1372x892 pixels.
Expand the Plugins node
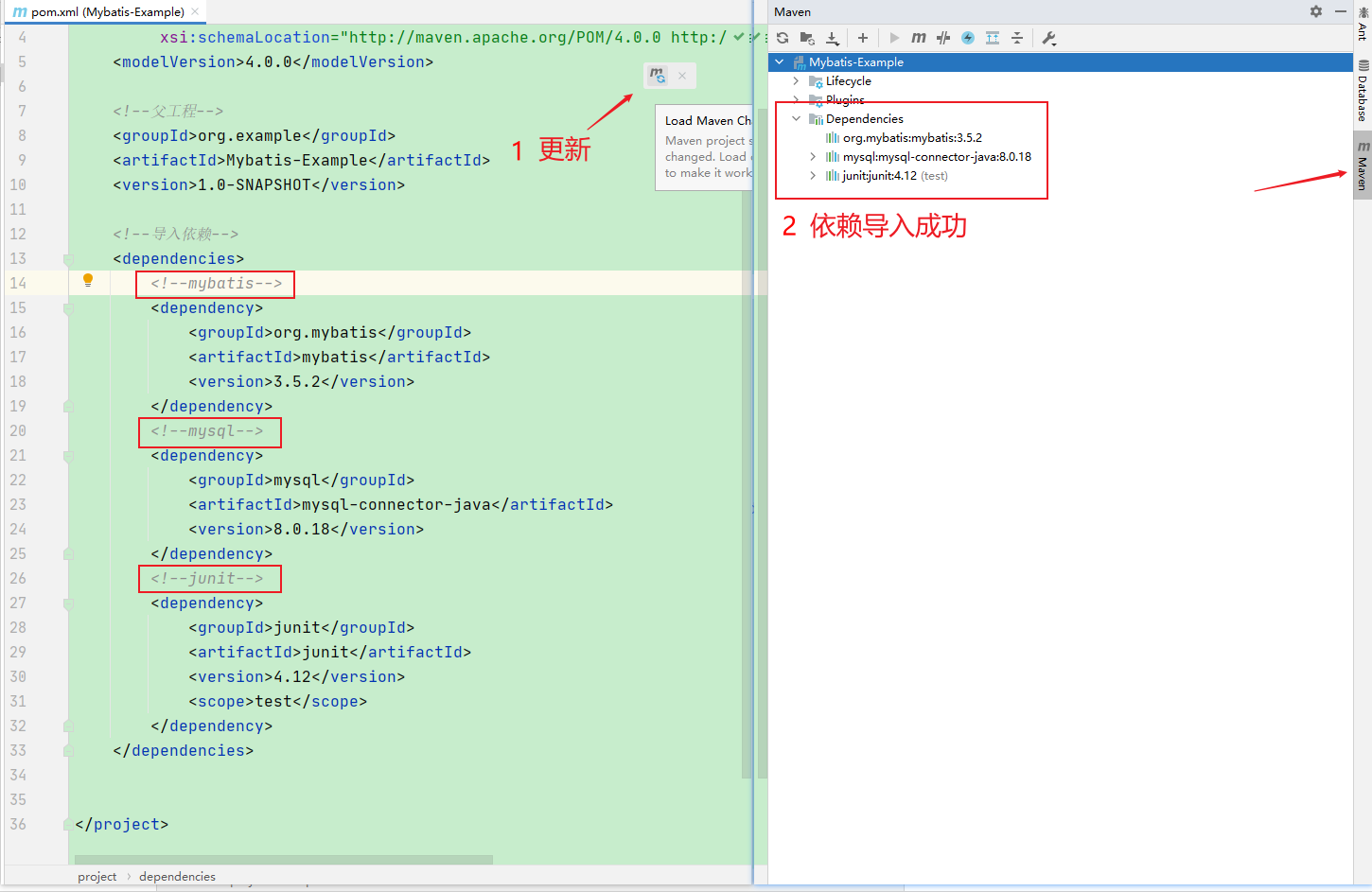tap(796, 100)
